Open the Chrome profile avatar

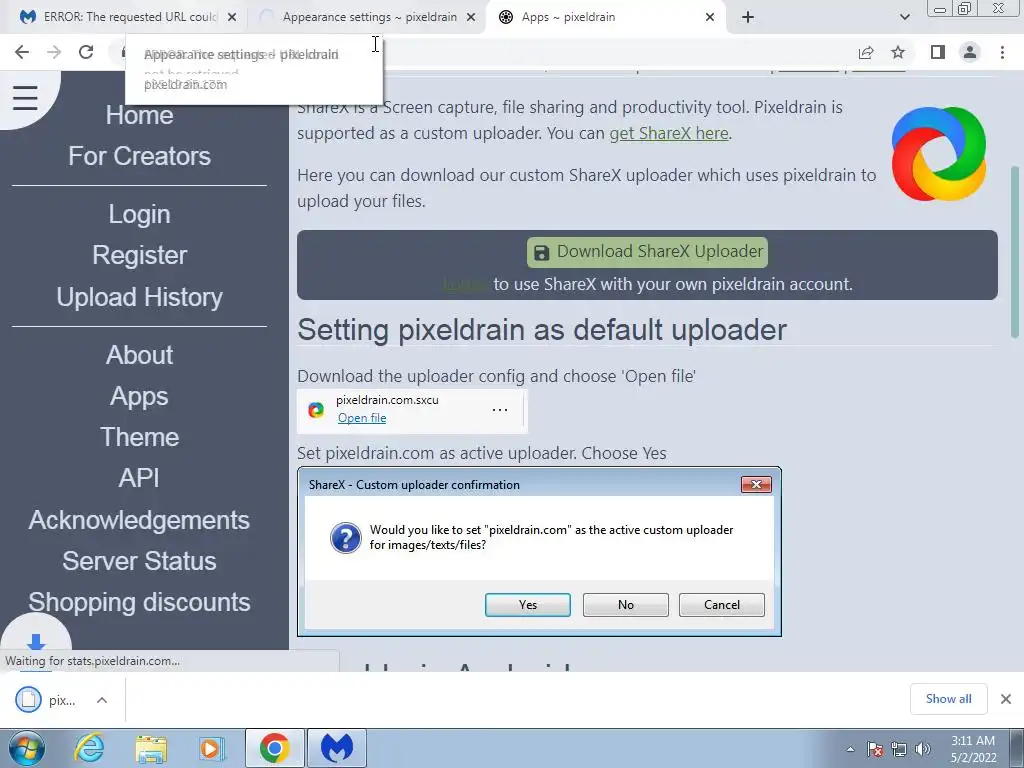pyautogui.click(x=970, y=52)
